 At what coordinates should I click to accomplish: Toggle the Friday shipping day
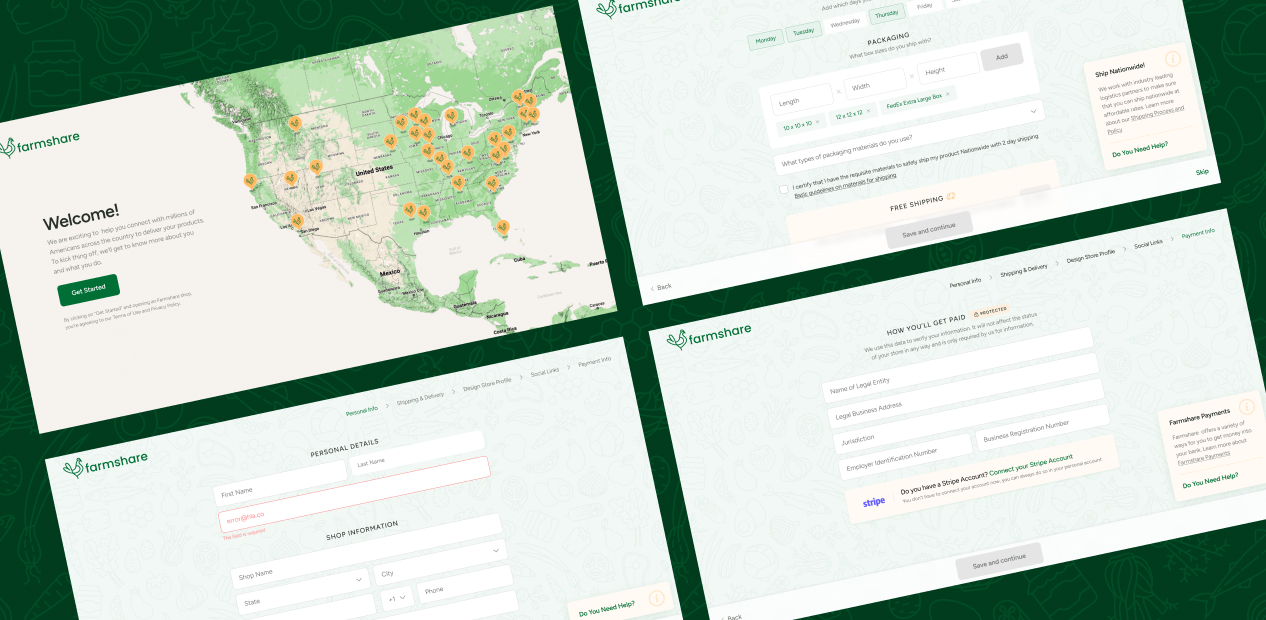click(925, 6)
